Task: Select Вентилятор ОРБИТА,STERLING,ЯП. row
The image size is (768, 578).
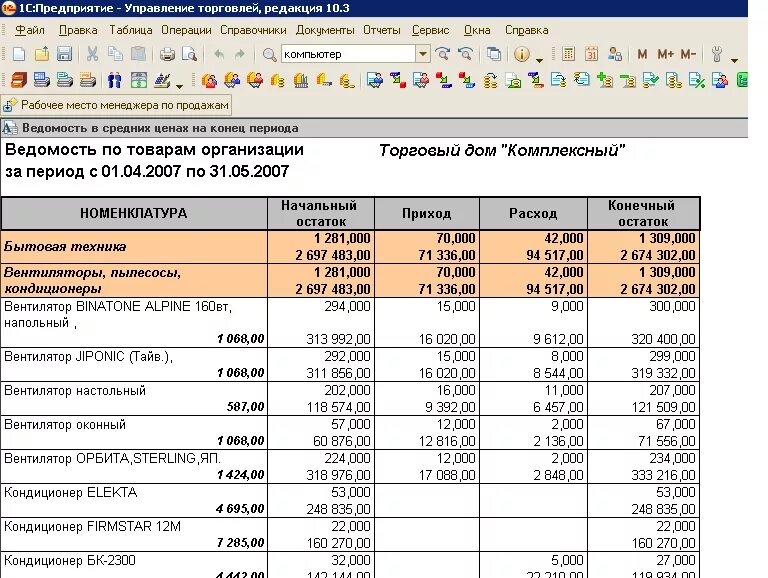Action: click(x=350, y=466)
